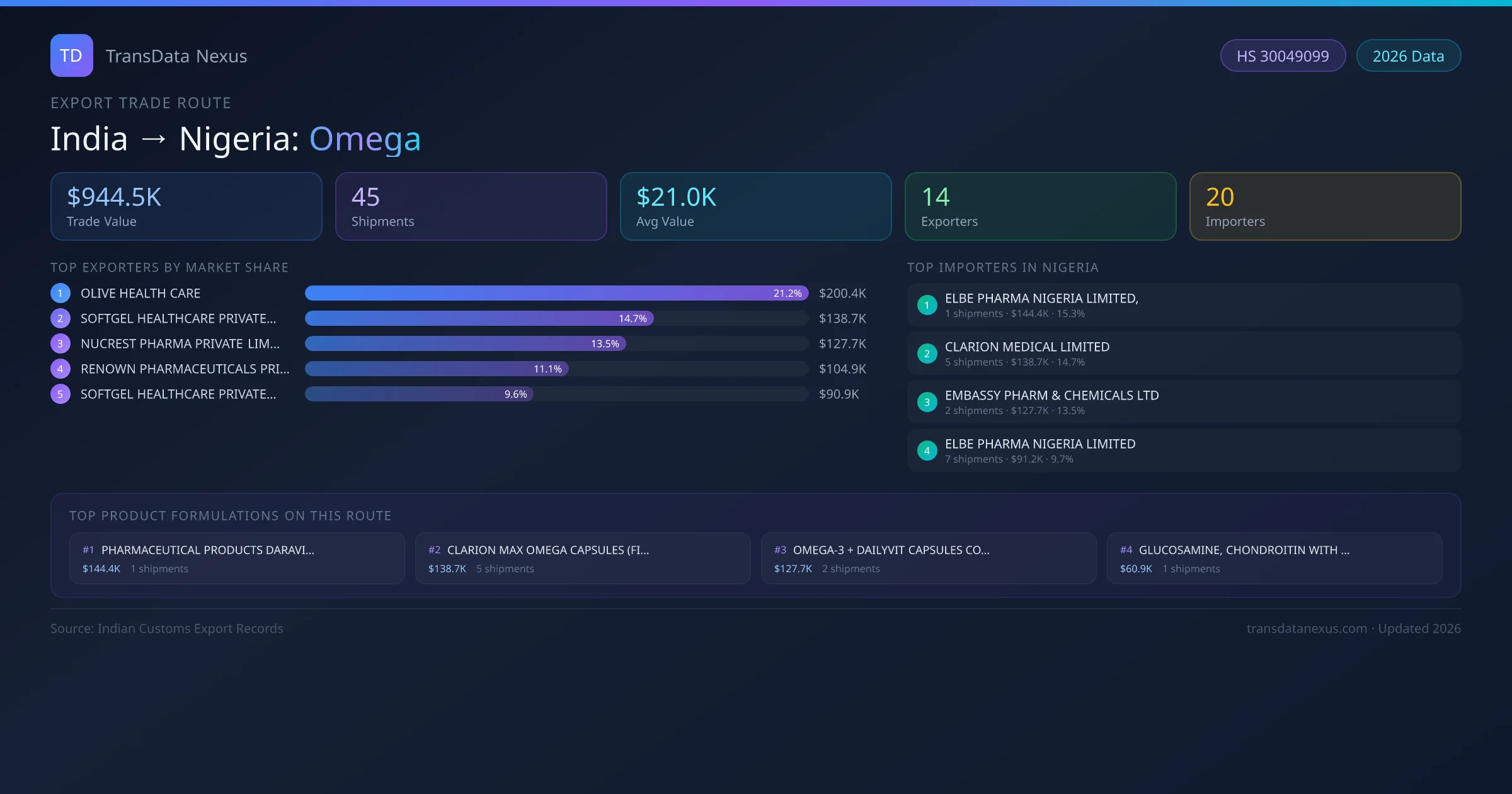Viewport: 1512px width, 794px height.
Task: Select the 20 Importers stat card
Action: 1325,206
